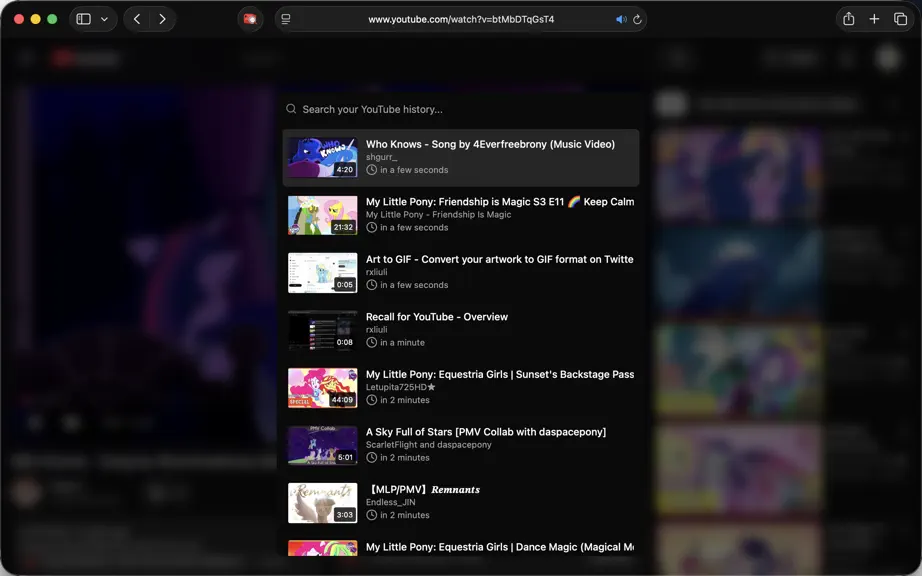Reload the page
Screen dimensions: 922x576
click(637, 19)
